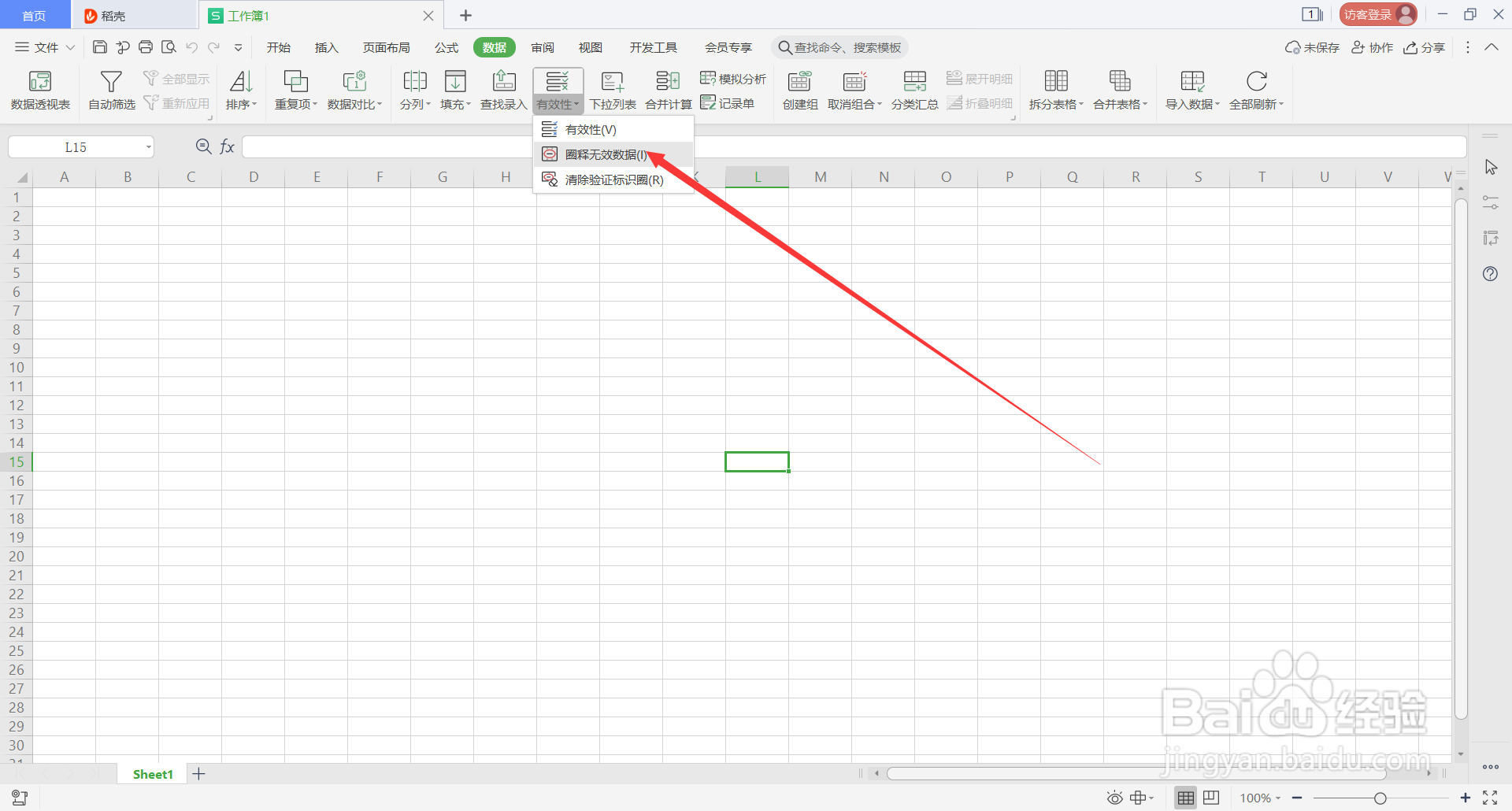The width and height of the screenshot is (1512, 811).
Task: Enable 自动筛选 auto filter
Action: [112, 91]
